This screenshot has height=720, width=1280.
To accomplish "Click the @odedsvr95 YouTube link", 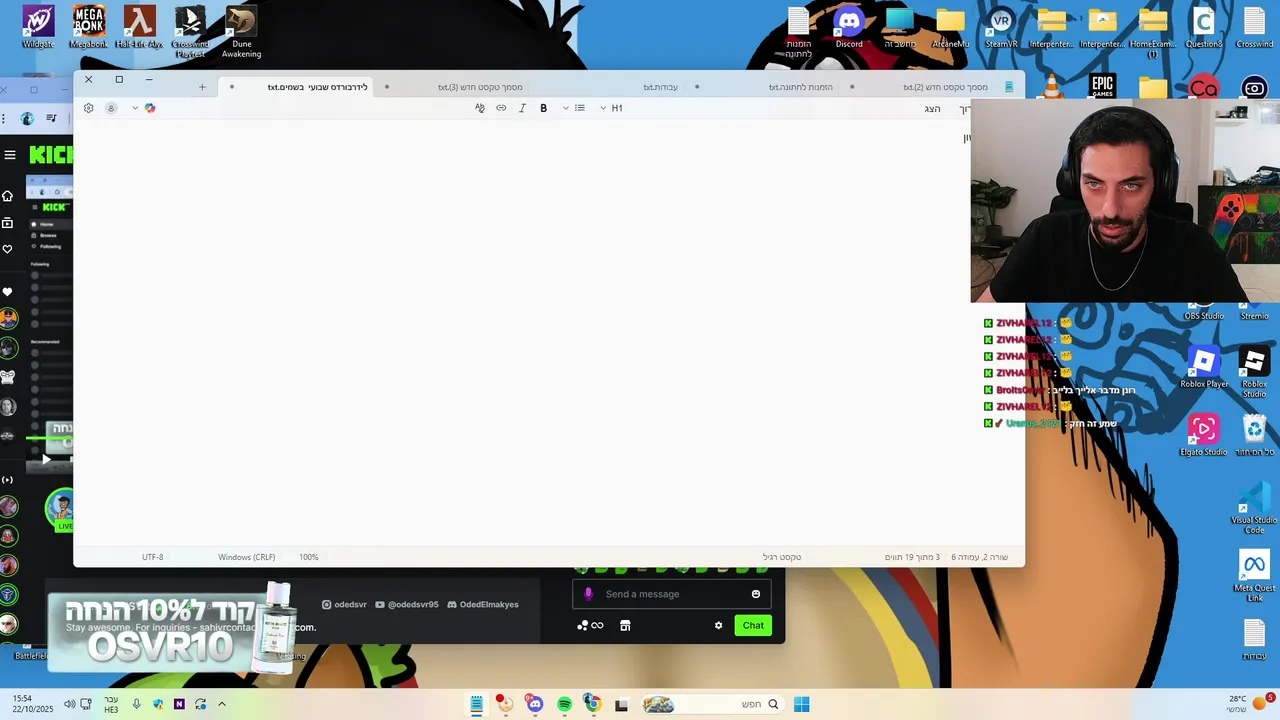I will [x=407, y=605].
